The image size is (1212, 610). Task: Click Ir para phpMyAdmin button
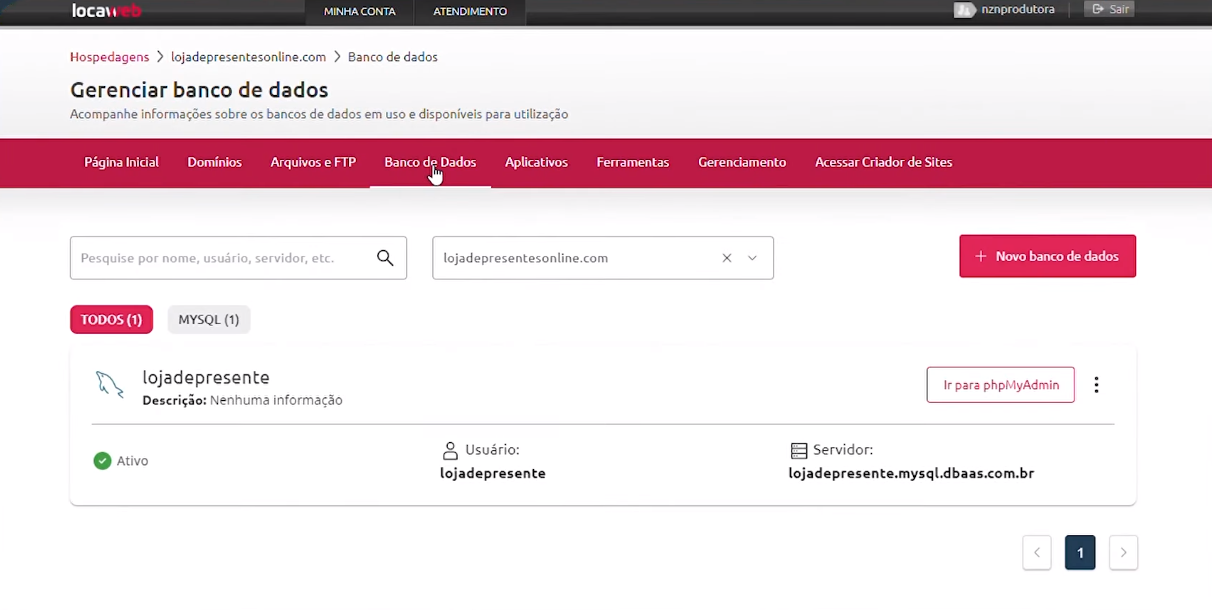pyautogui.click(x=1001, y=385)
